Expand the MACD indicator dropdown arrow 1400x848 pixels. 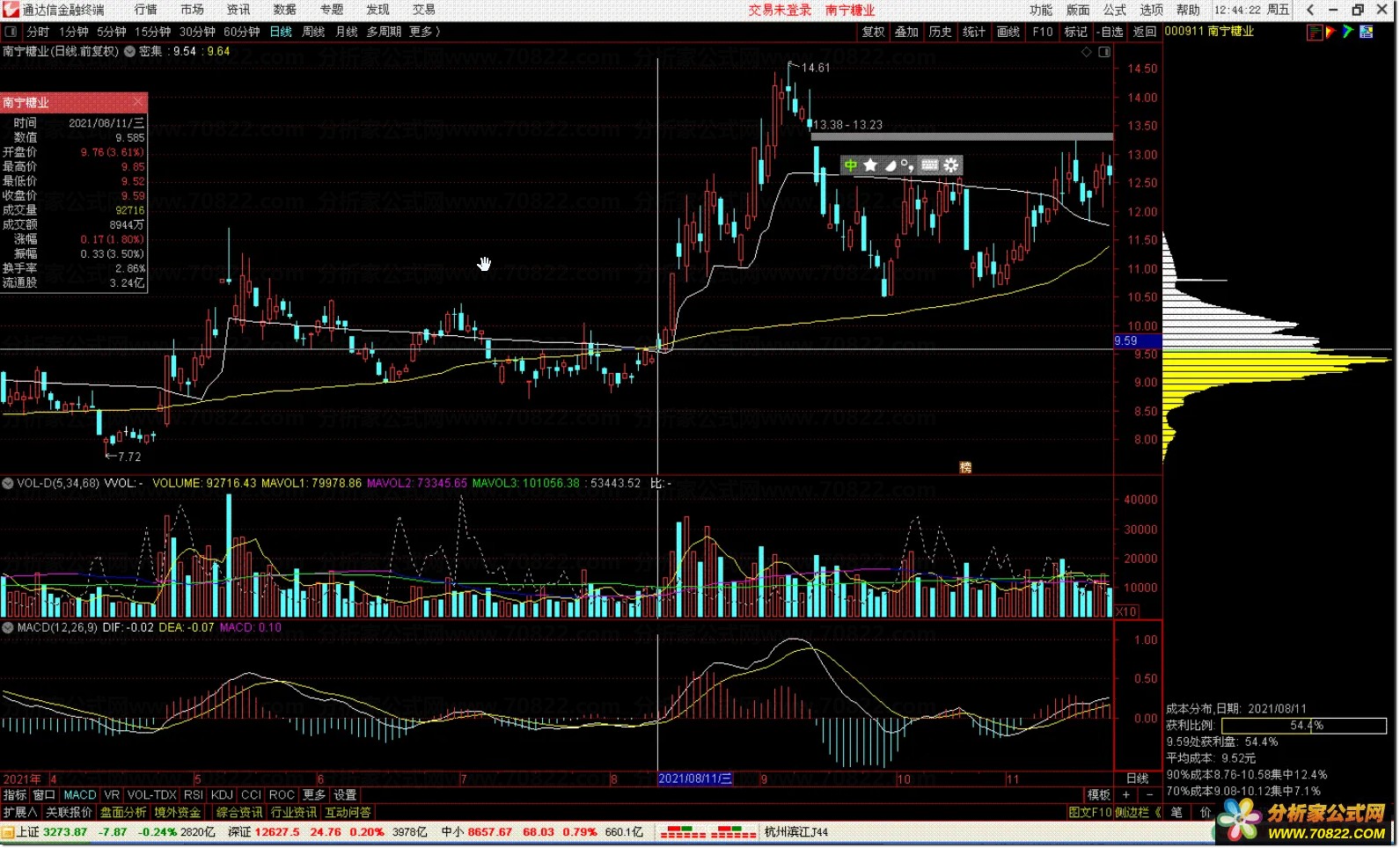(8, 627)
